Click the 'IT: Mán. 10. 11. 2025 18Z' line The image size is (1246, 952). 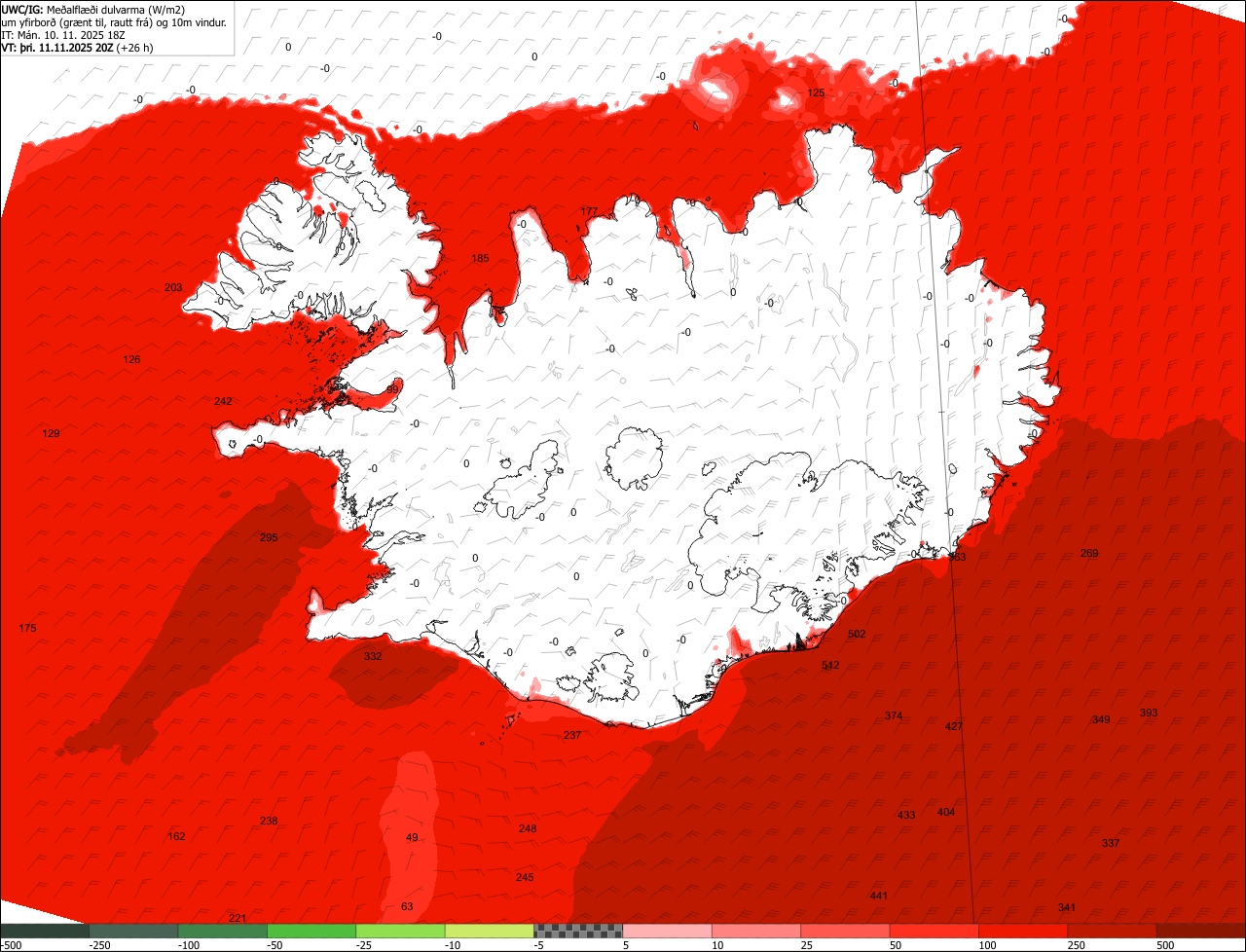(62, 35)
